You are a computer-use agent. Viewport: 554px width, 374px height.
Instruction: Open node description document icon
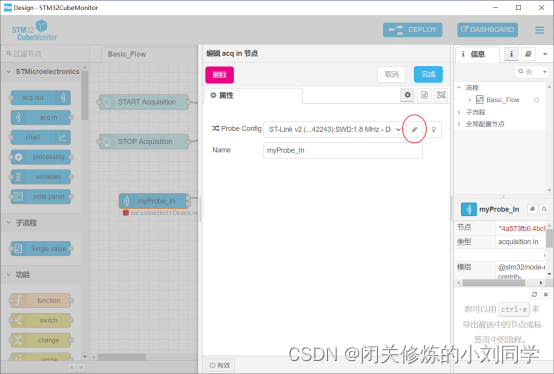[x=424, y=95]
